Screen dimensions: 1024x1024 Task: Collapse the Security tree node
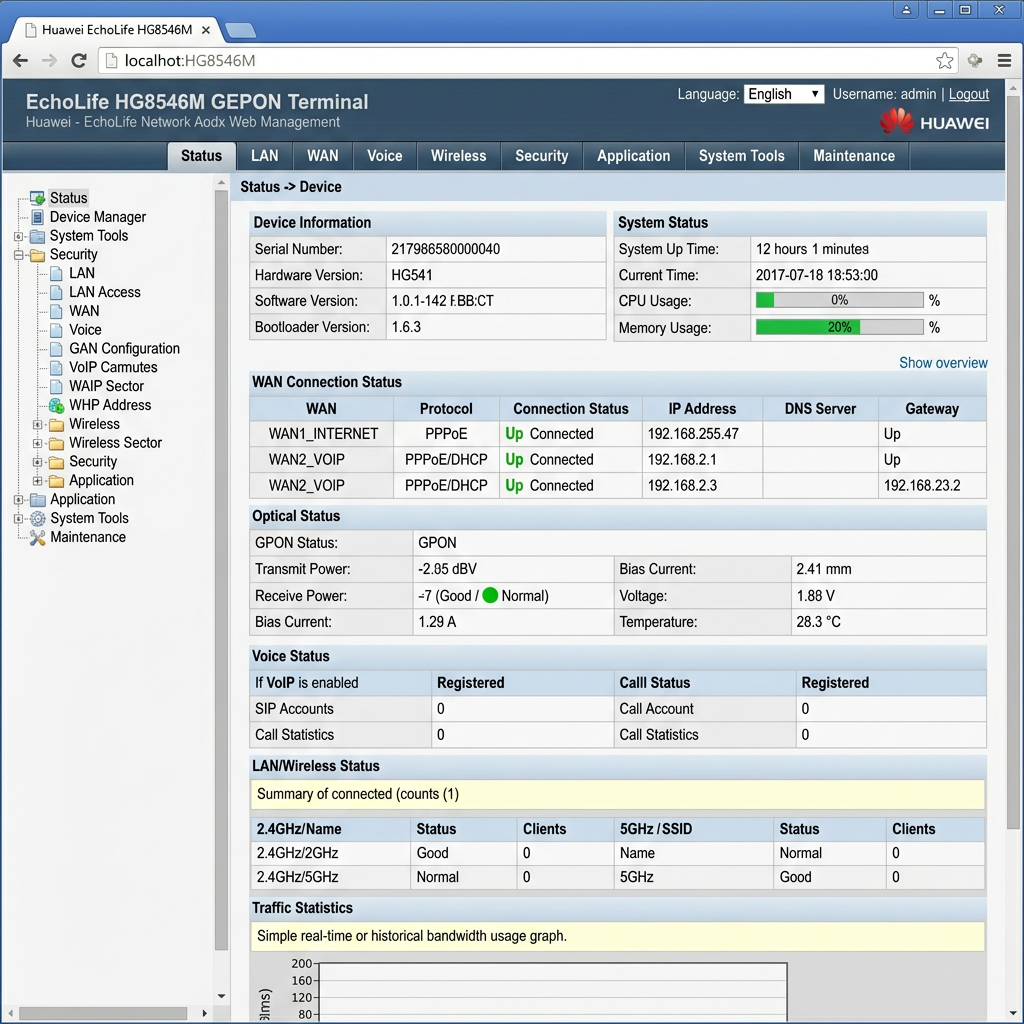(x=19, y=255)
